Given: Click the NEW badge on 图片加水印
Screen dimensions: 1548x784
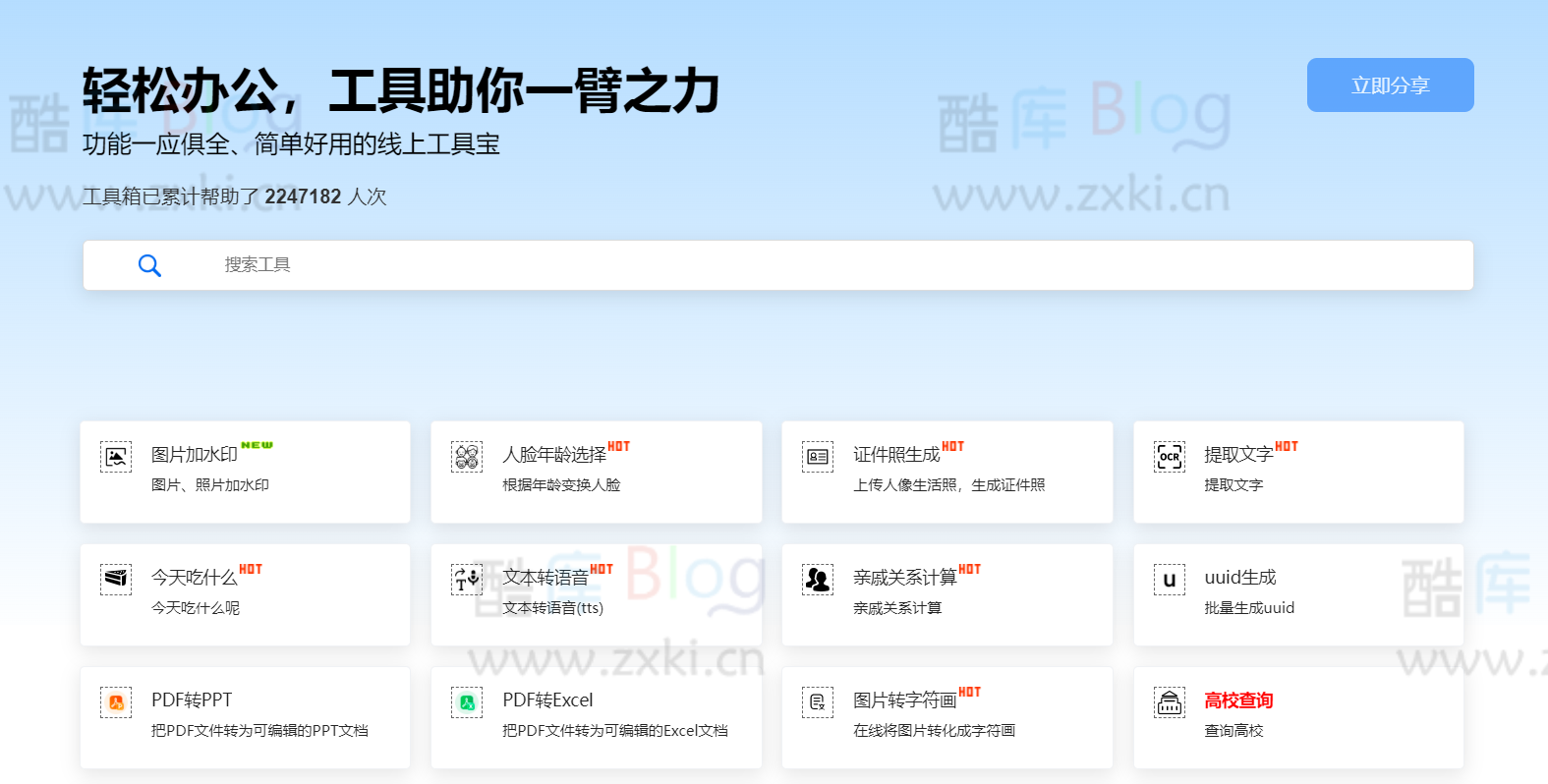Looking at the screenshot, I should [258, 445].
